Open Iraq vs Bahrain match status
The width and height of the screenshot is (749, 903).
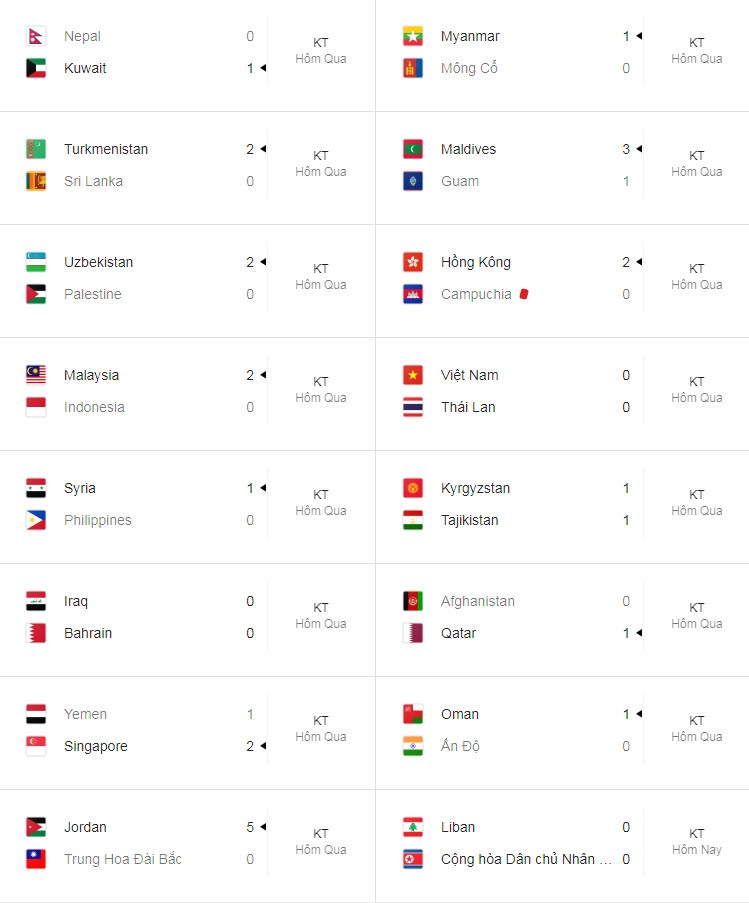tap(321, 616)
